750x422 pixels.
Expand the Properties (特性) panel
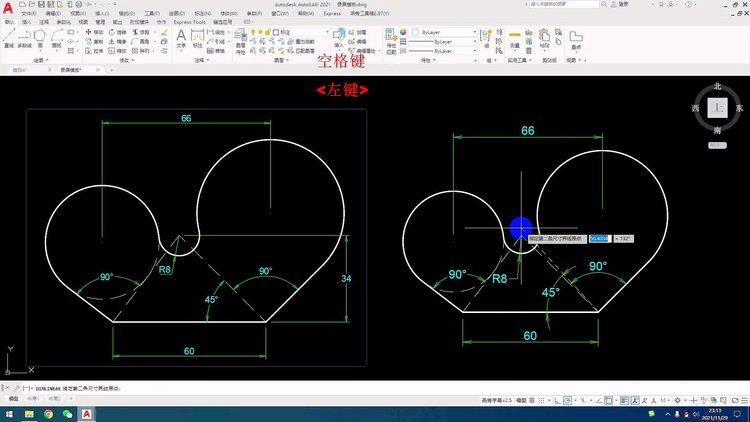(x=428, y=60)
